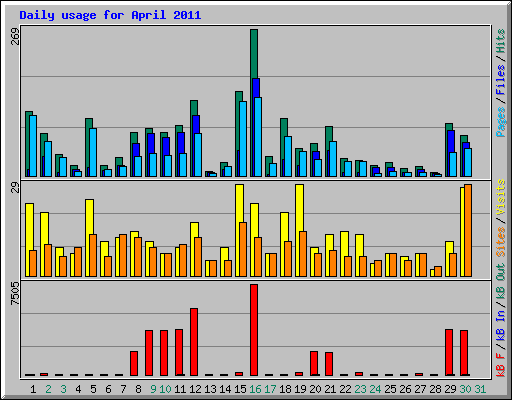Click day label '19' on the x-axis
This screenshot has width=512, height=400.
[300, 389]
